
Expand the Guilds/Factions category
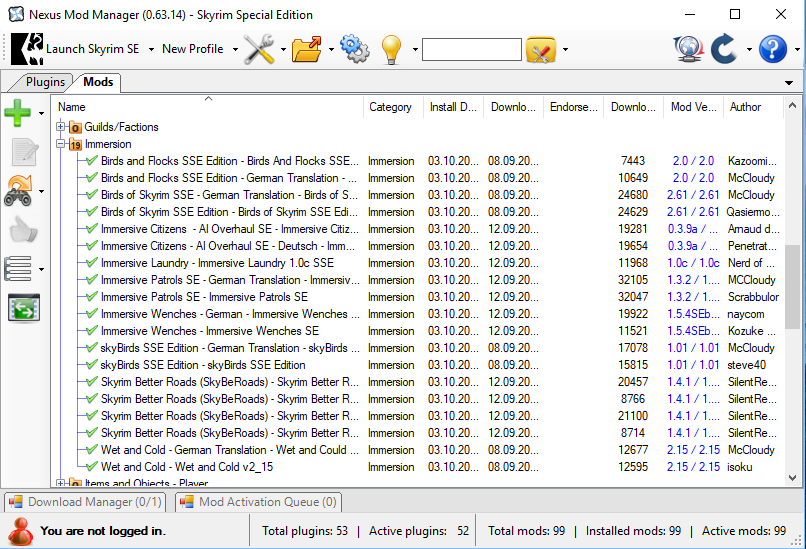point(61,127)
